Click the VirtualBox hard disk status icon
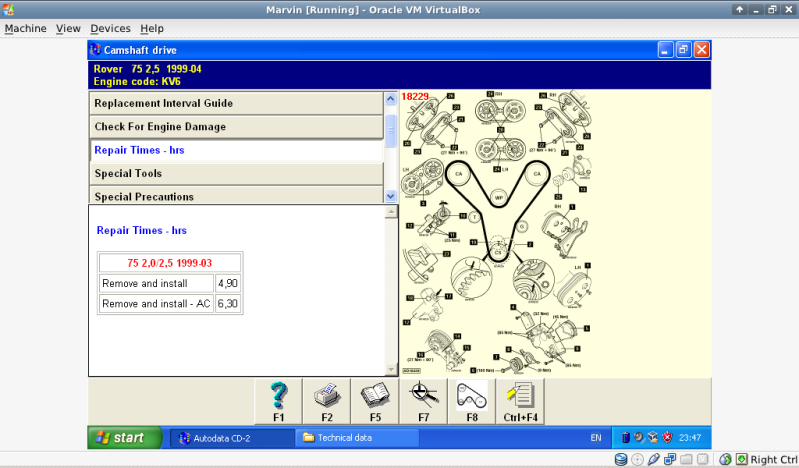The height and width of the screenshot is (468, 799). pos(621,459)
